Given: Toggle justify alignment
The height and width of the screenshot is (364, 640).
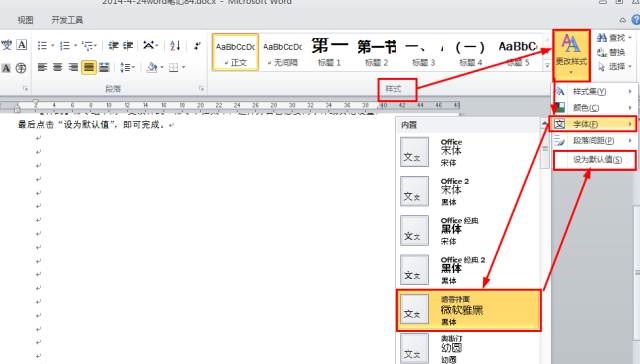Looking at the screenshot, I should [x=89, y=67].
